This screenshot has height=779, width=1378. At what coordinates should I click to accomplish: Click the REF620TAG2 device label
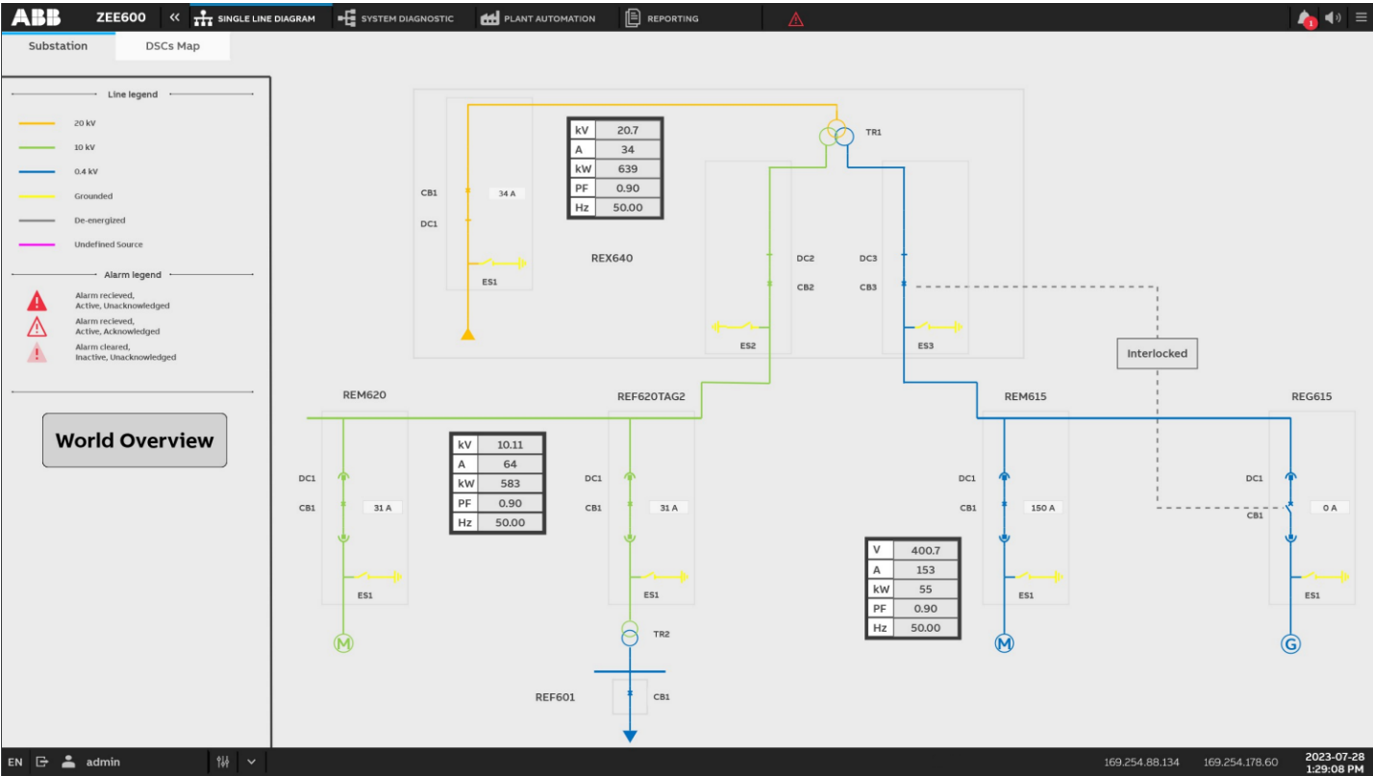coord(651,397)
